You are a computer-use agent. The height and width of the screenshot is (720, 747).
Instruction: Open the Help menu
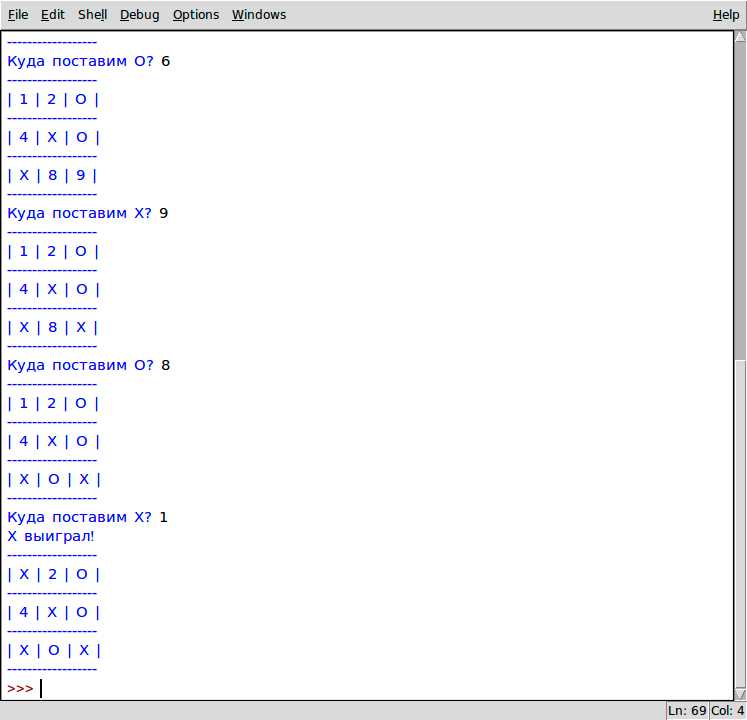[726, 15]
